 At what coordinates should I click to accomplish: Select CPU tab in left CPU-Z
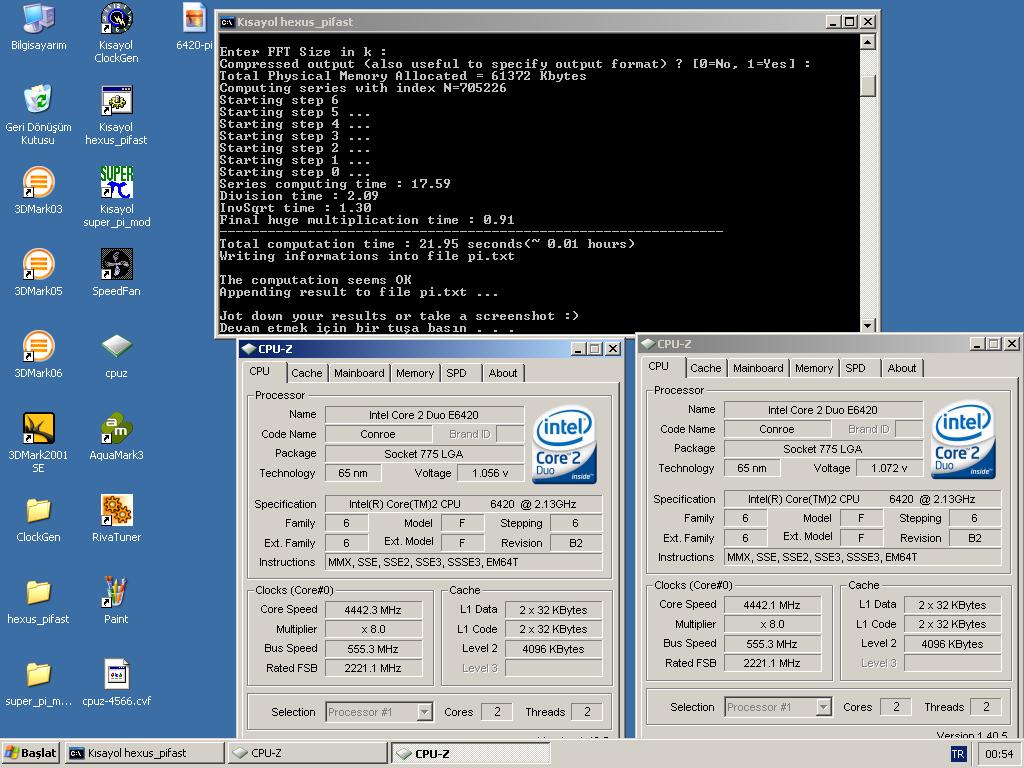click(260, 371)
